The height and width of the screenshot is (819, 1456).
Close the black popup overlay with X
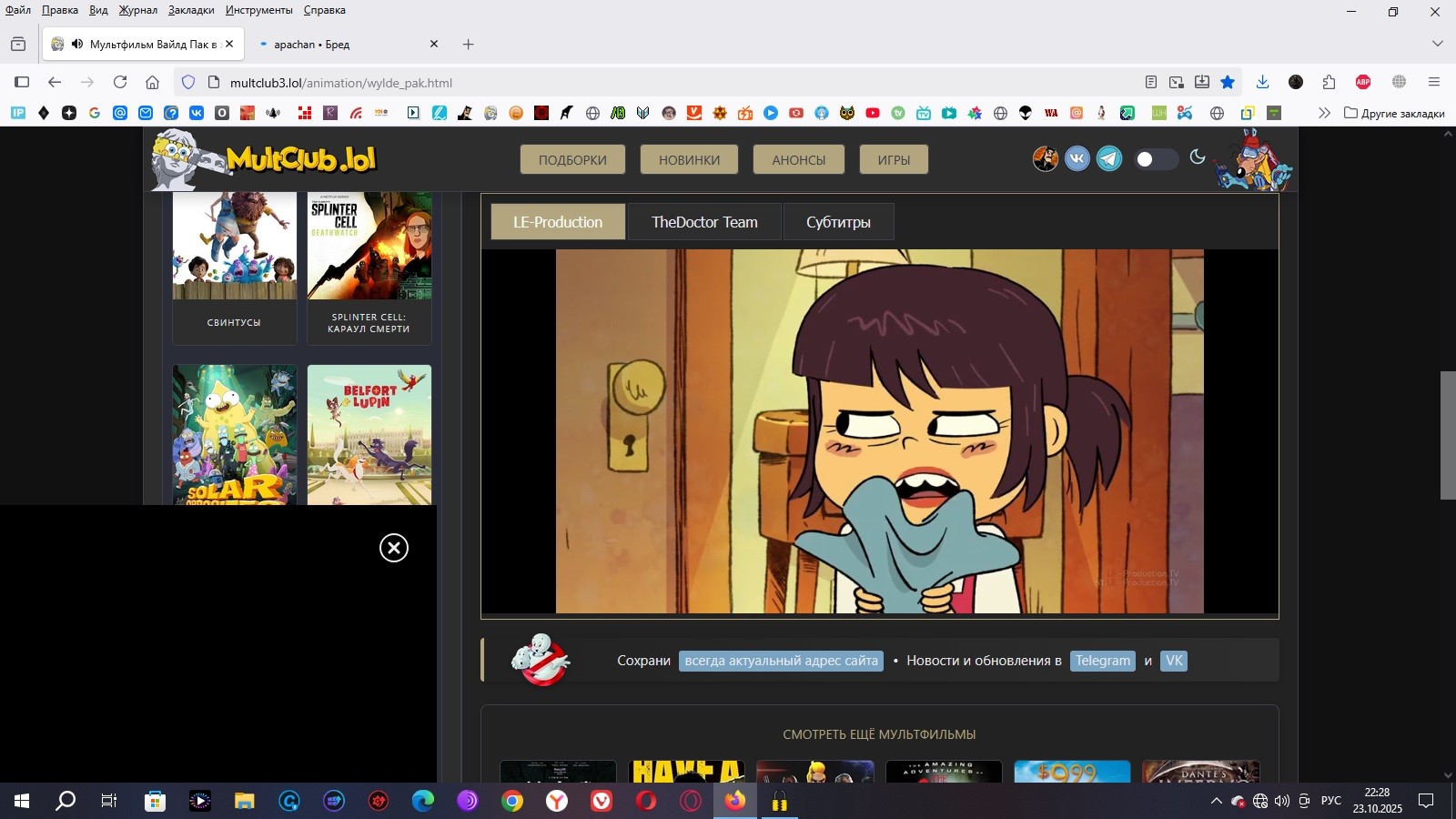point(393,548)
